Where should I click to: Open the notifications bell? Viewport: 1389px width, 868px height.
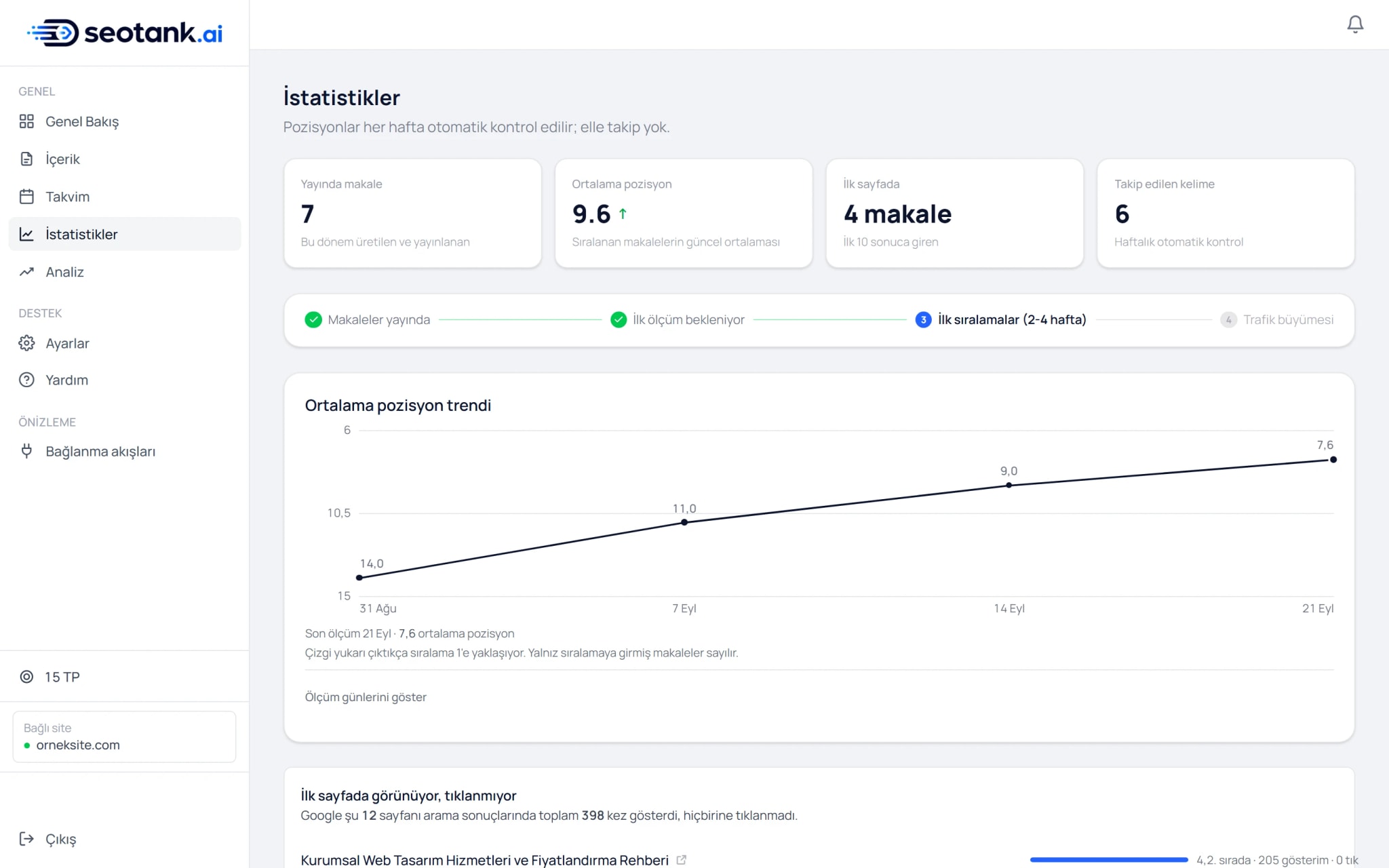pyautogui.click(x=1354, y=24)
